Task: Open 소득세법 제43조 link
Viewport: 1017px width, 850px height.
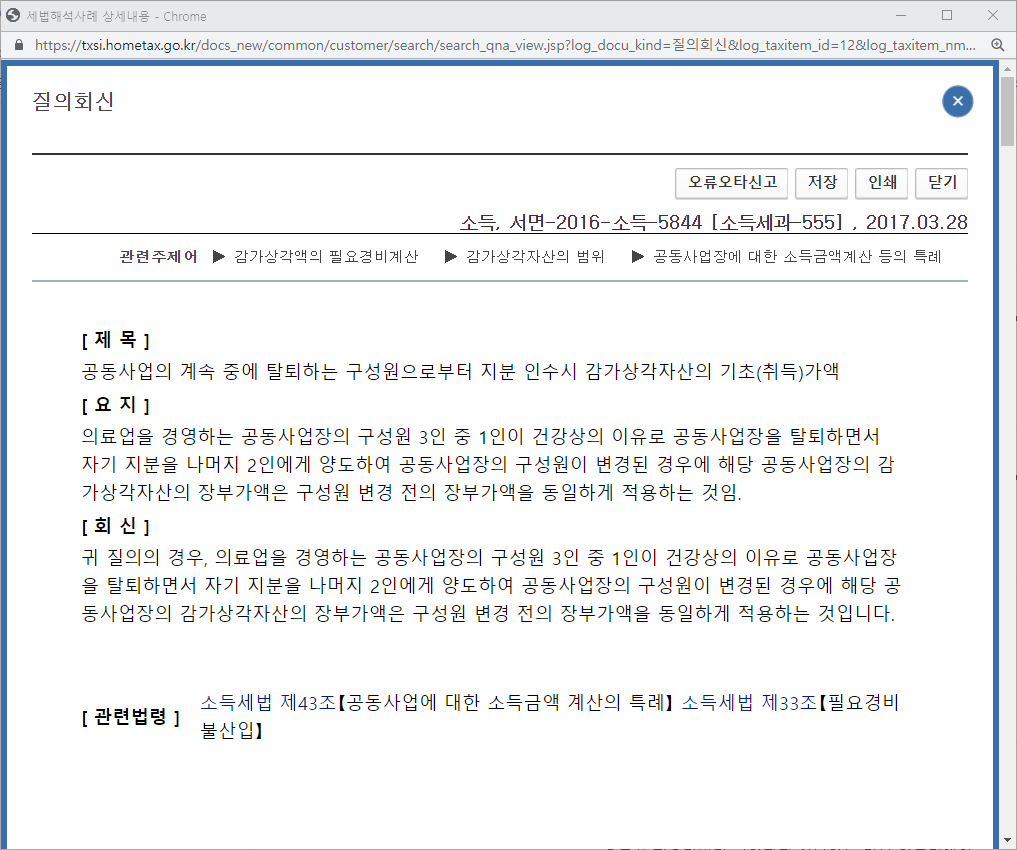Action: click(x=268, y=702)
